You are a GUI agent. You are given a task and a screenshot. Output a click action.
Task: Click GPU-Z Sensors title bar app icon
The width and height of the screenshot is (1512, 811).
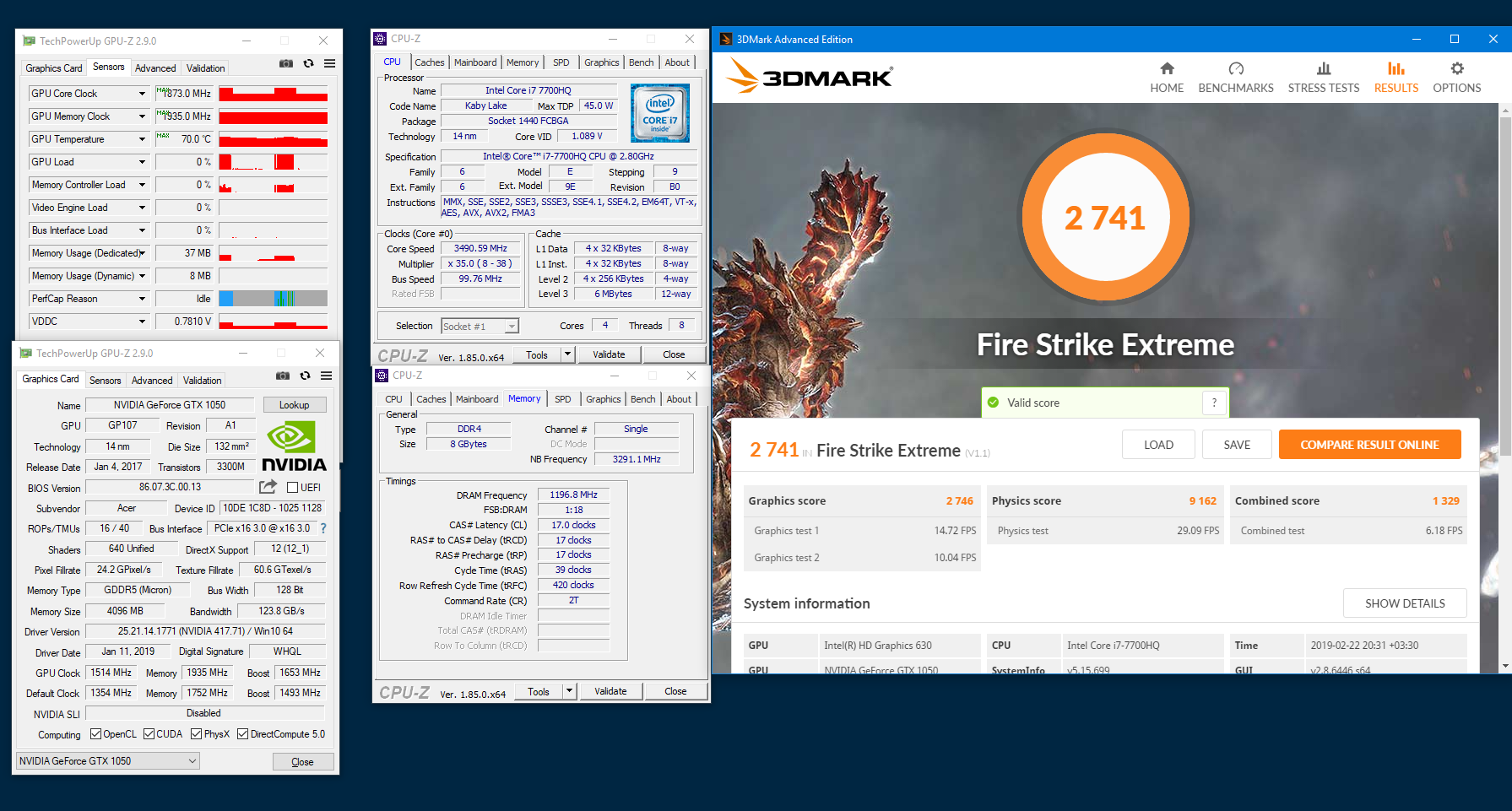[30, 41]
